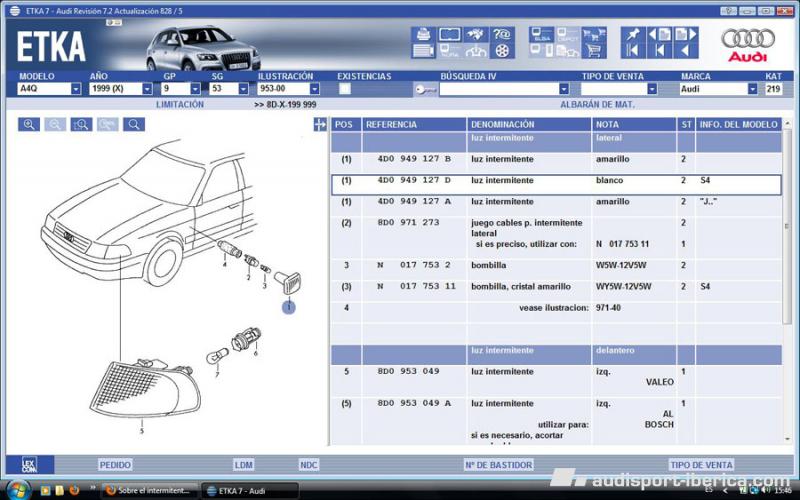
Task: Select part 8D0 953 049 A row
Action: click(556, 421)
